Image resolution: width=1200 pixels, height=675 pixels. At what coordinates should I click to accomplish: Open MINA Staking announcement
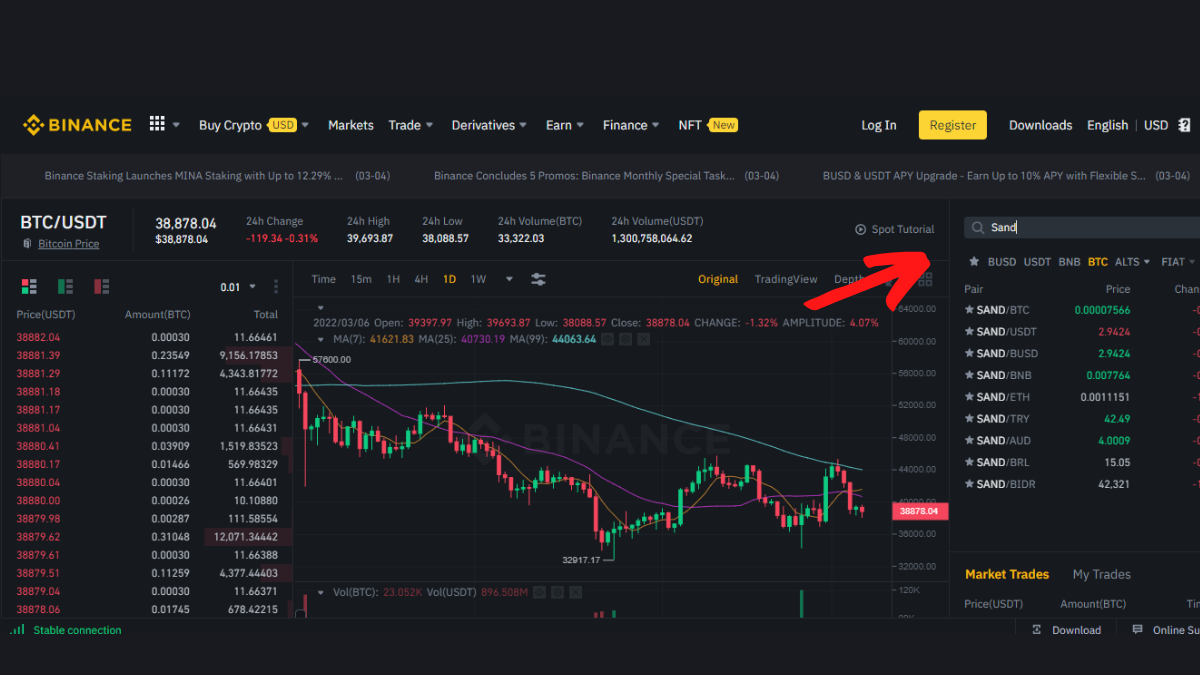194,176
